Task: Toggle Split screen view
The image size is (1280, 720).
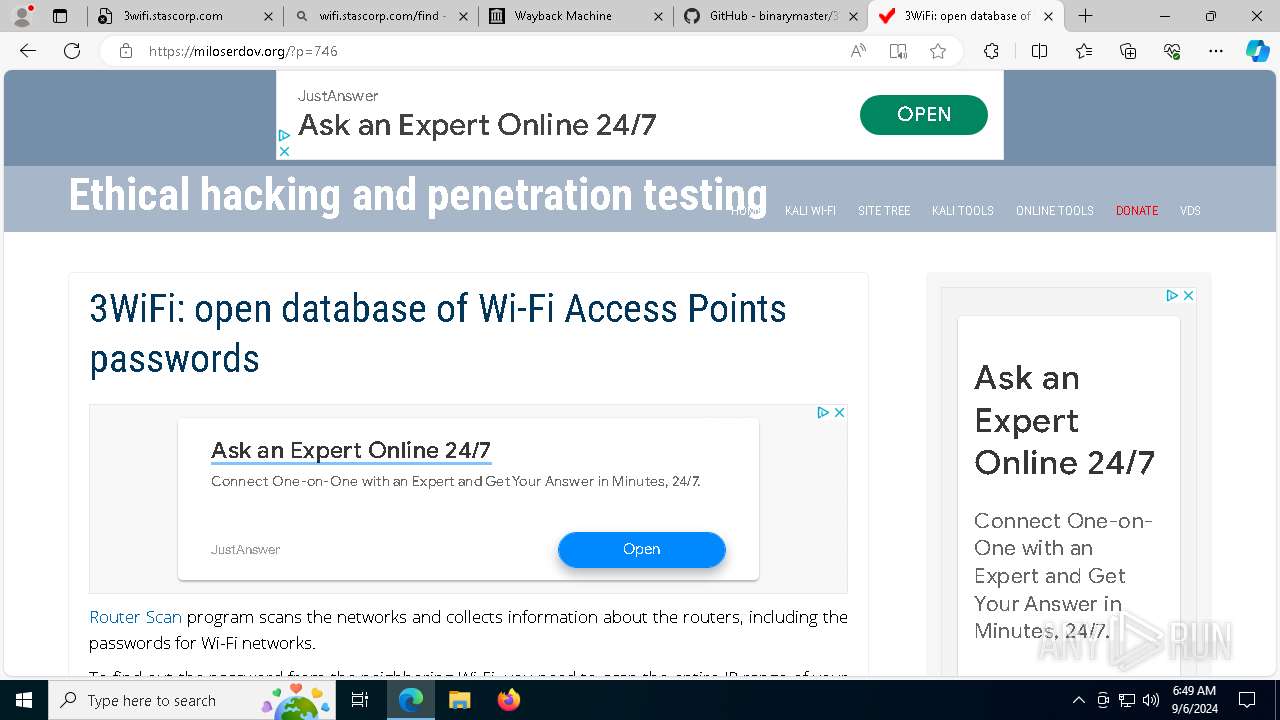Action: click(1039, 51)
